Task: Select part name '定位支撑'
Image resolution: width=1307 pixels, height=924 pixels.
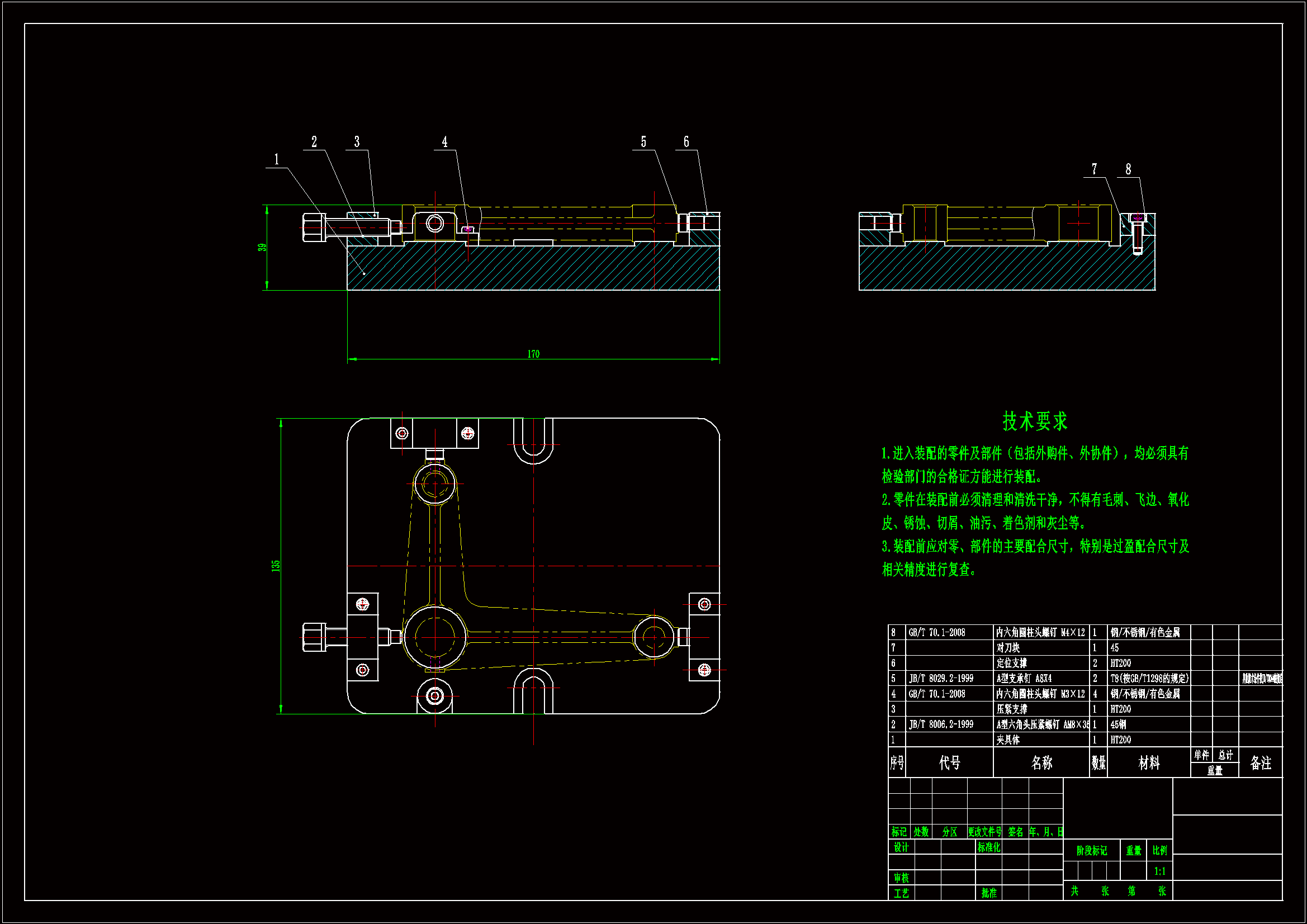Action: [1012, 664]
